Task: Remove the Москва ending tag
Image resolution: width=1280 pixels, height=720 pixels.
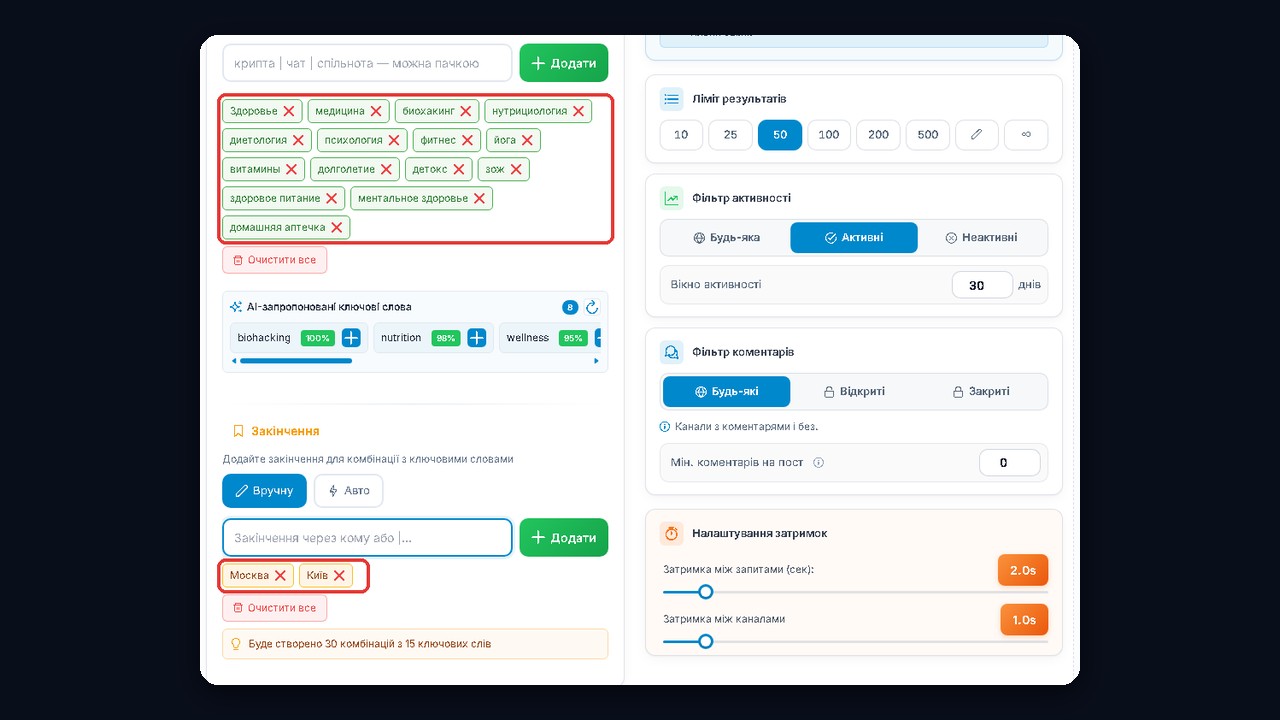Action: point(280,575)
